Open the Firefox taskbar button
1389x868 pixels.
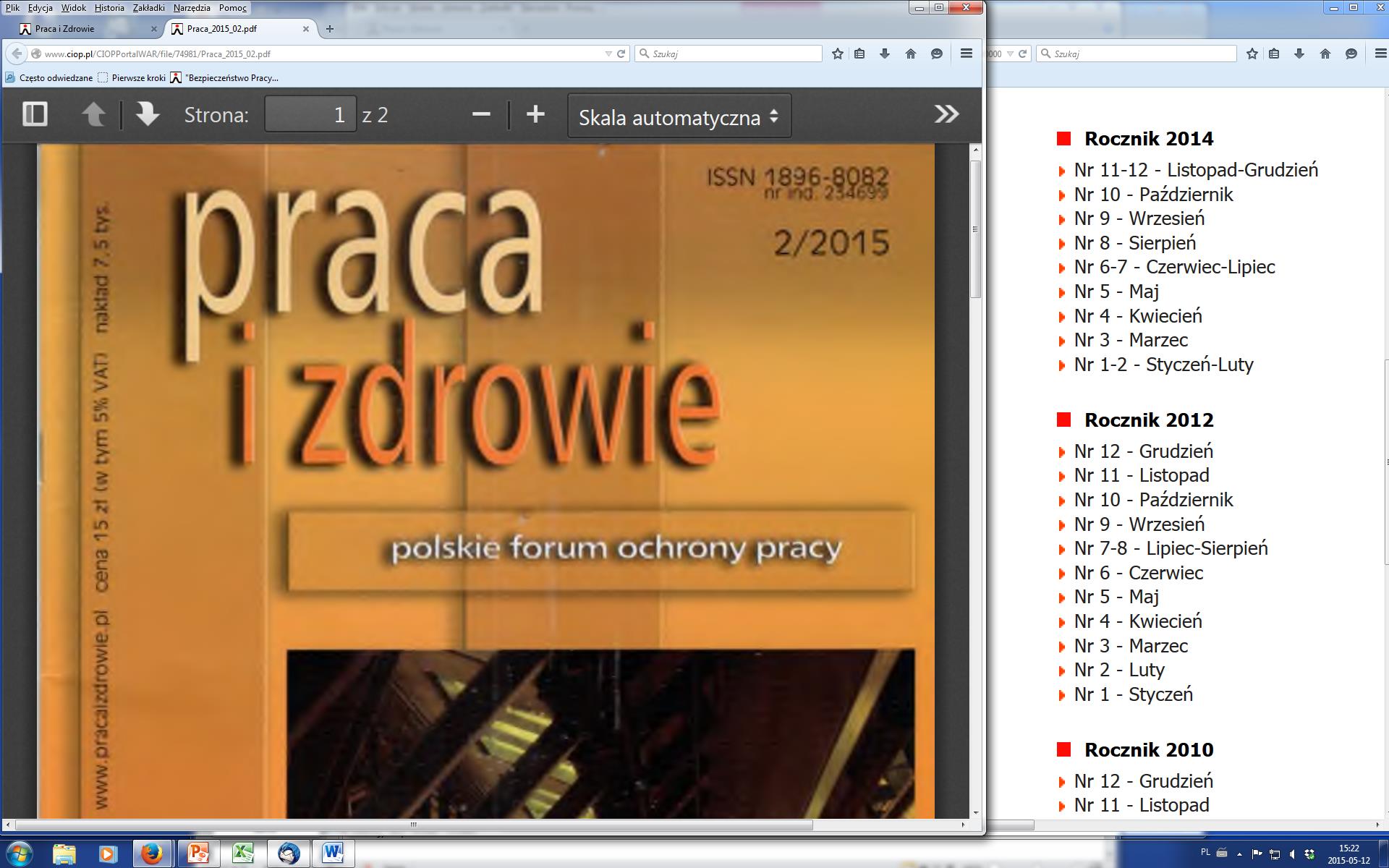click(151, 854)
